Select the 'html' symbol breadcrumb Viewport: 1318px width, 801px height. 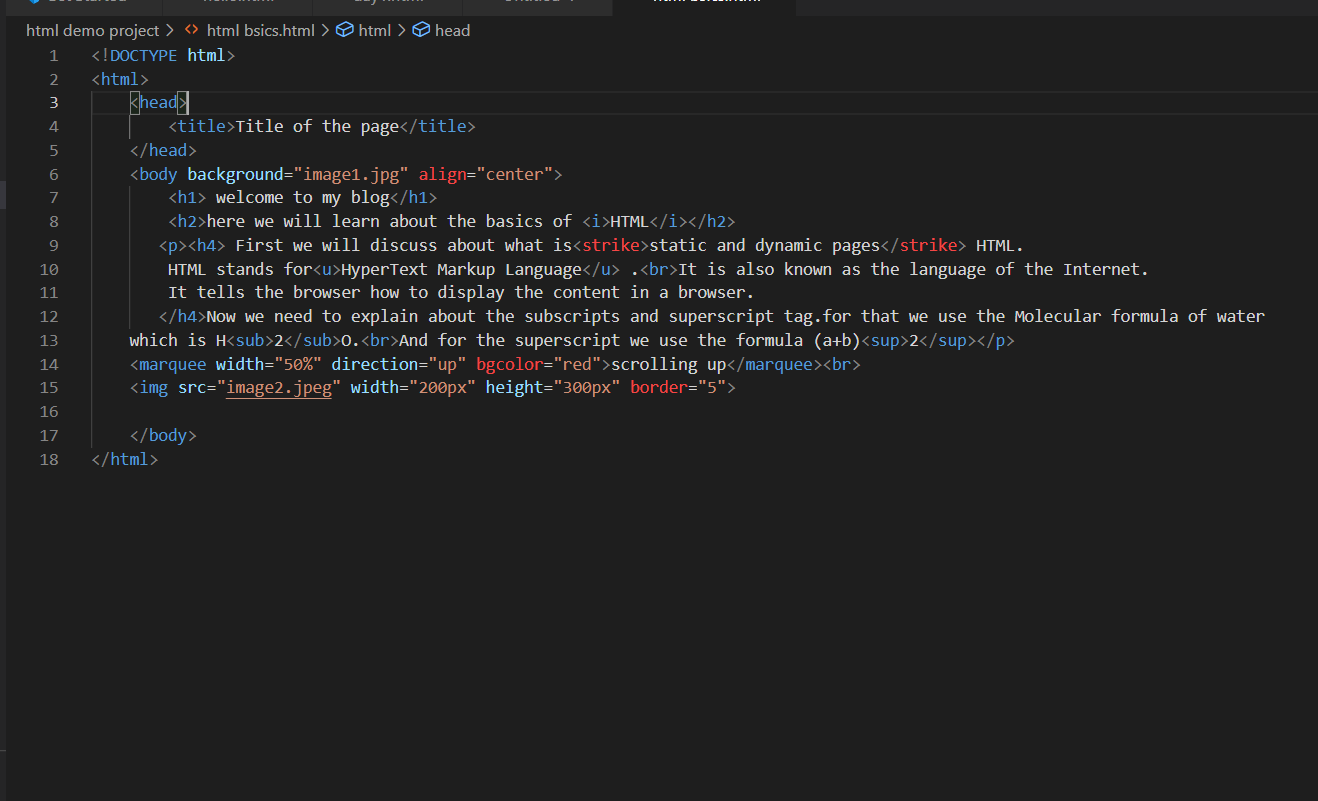click(x=375, y=30)
